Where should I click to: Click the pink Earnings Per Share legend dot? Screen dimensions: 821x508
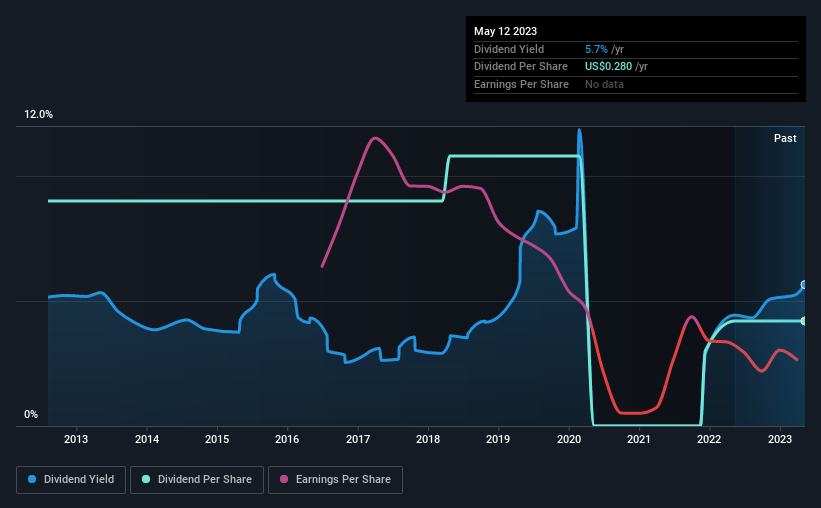[x=284, y=479]
